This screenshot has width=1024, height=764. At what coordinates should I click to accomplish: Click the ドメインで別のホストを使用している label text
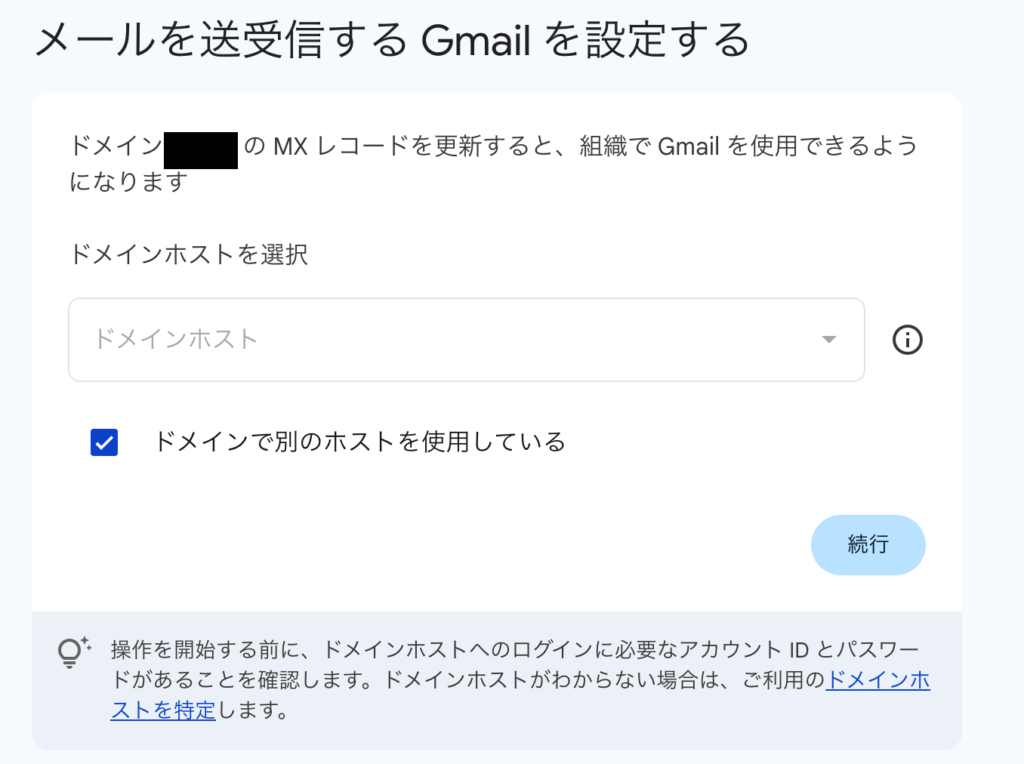click(359, 441)
